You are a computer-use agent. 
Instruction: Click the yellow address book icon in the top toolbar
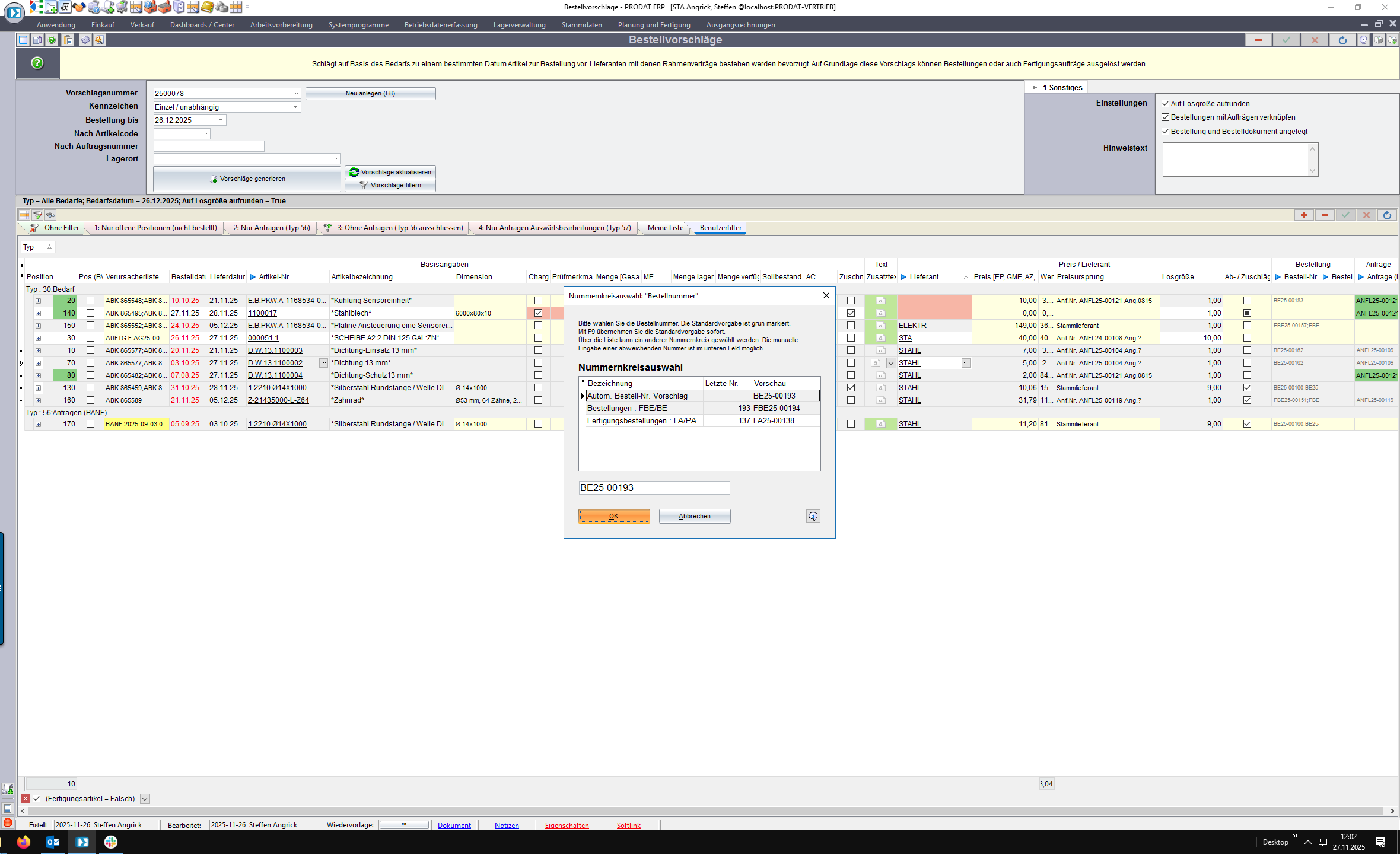pyautogui.click(x=207, y=7)
